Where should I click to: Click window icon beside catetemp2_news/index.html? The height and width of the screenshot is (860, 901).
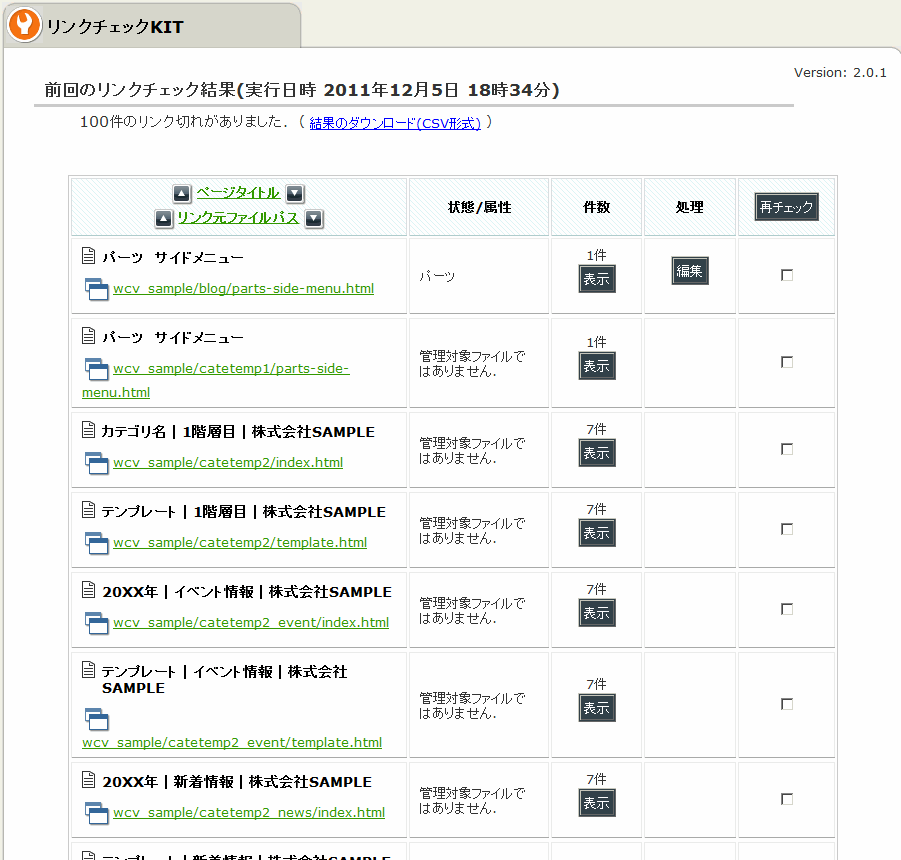(96, 813)
